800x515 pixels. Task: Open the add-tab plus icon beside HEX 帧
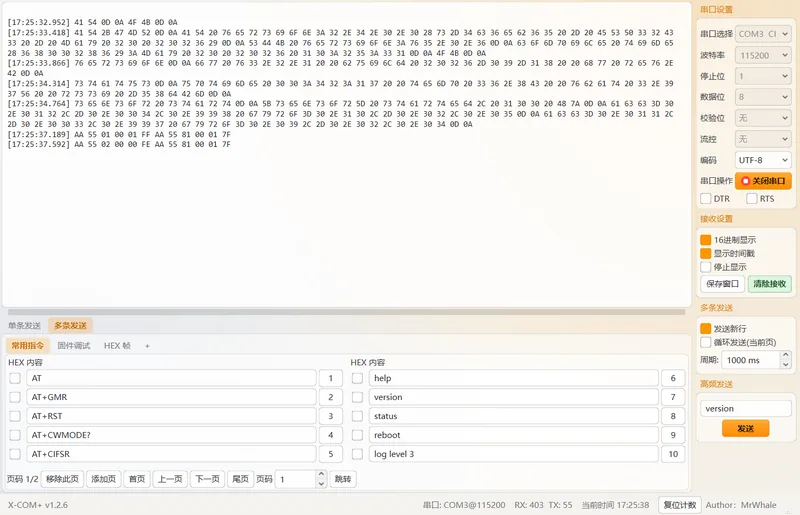[x=147, y=346]
